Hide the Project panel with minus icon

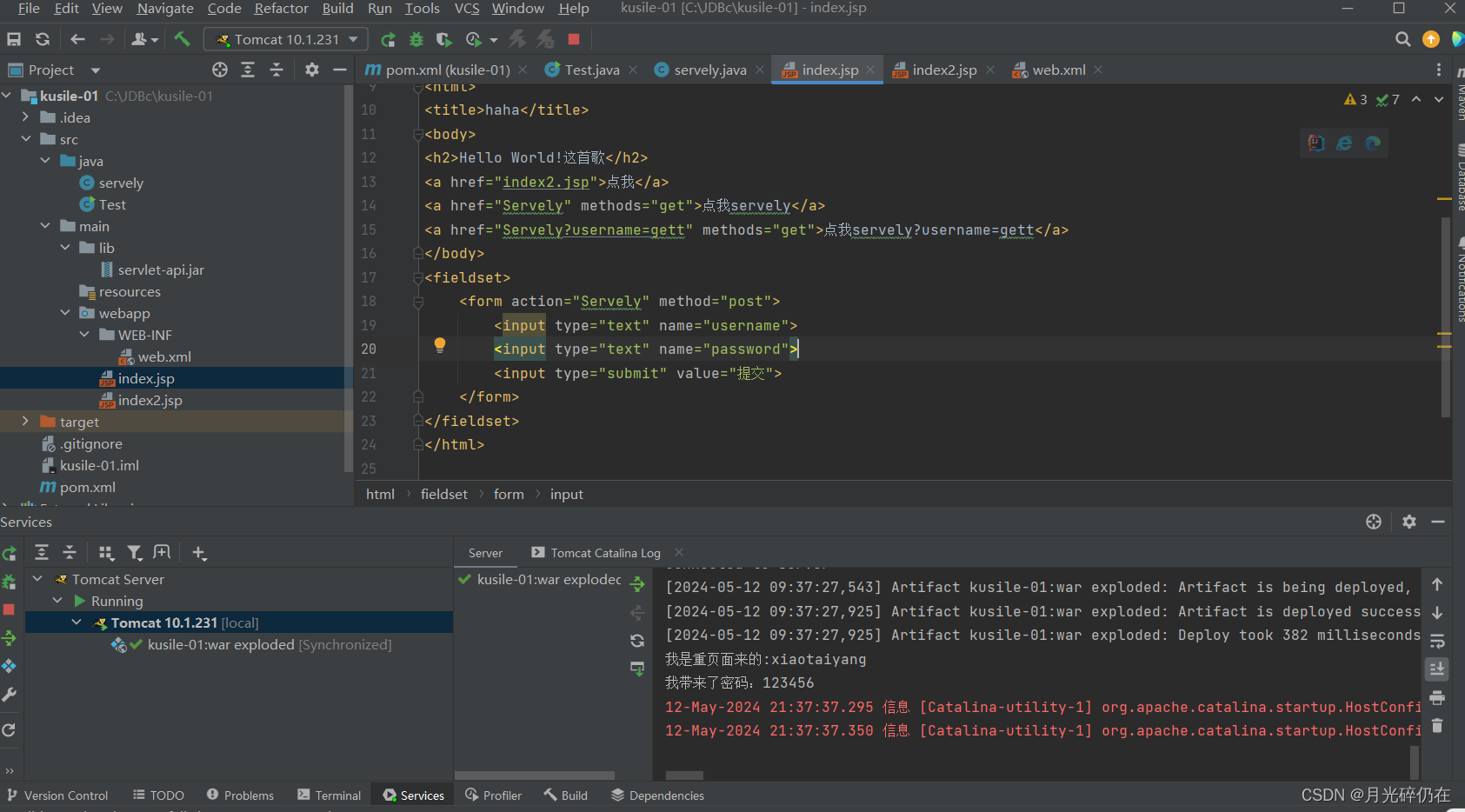[340, 70]
